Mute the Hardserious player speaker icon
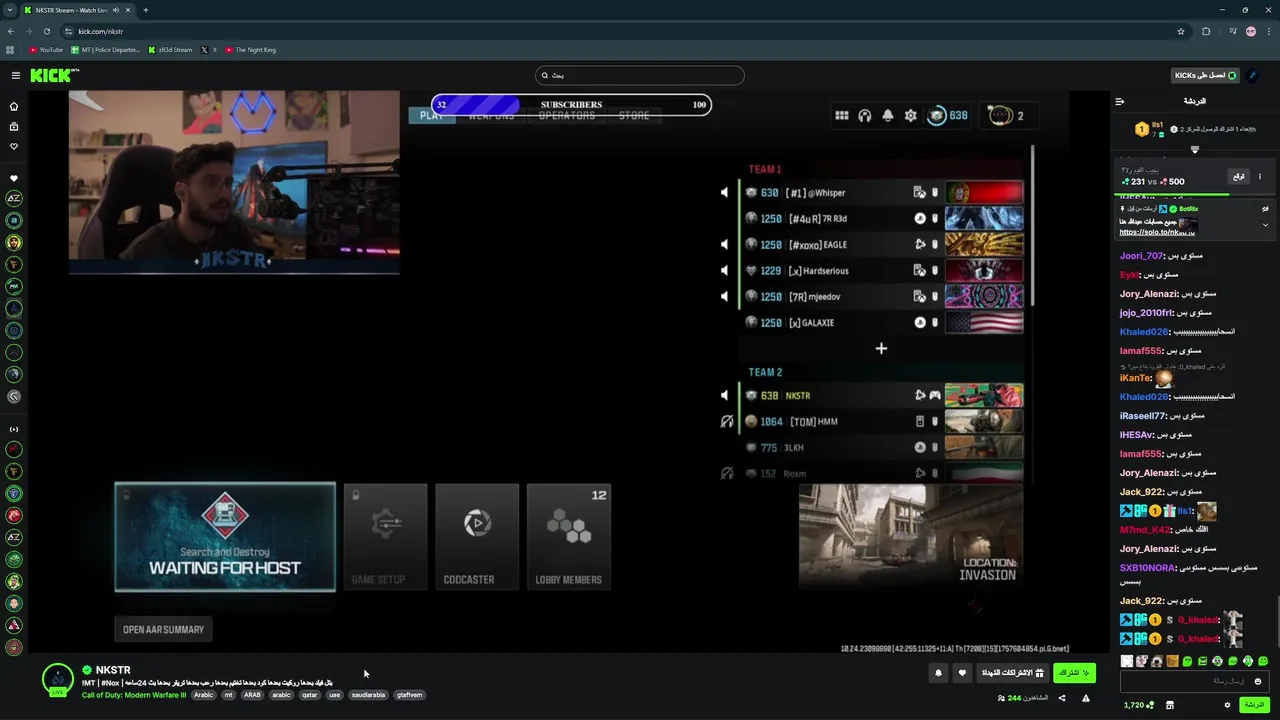 coord(725,270)
